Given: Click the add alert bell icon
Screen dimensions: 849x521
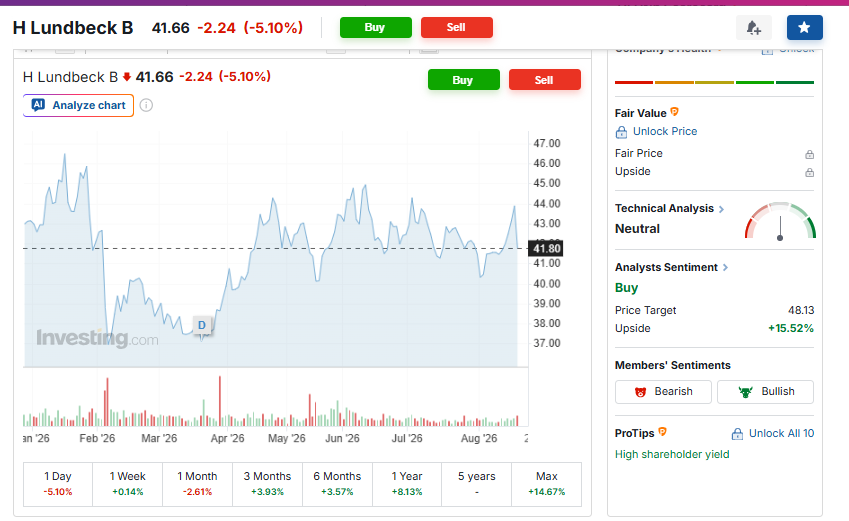Looking at the screenshot, I should 753,28.
